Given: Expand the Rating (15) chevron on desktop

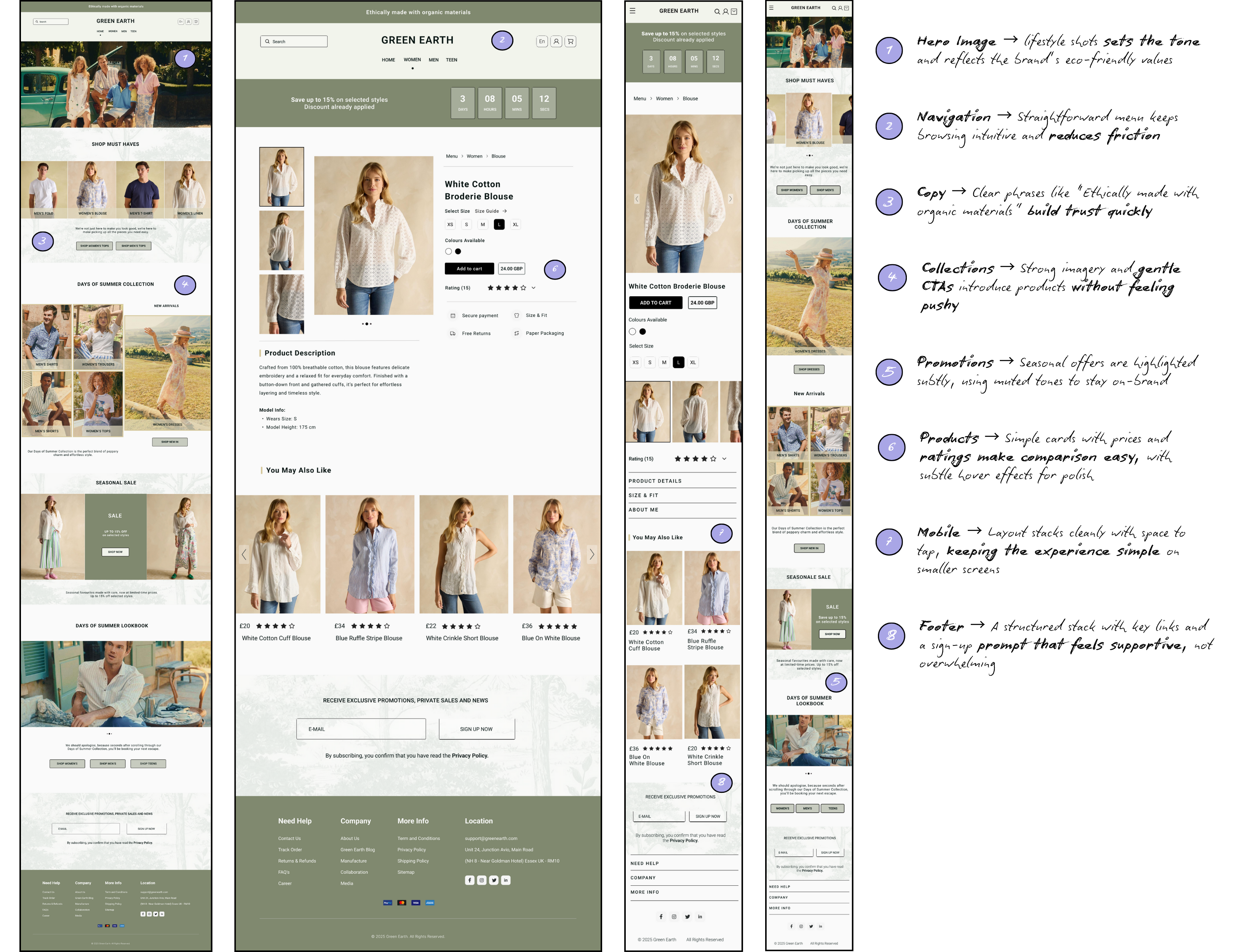Looking at the screenshot, I should click(533, 288).
